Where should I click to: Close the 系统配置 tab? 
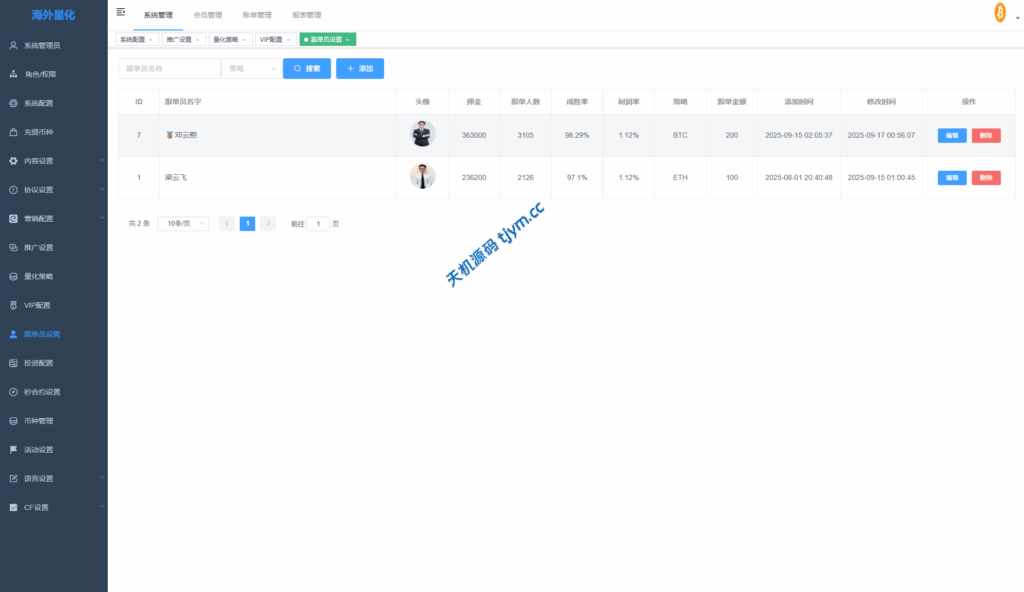(x=151, y=40)
